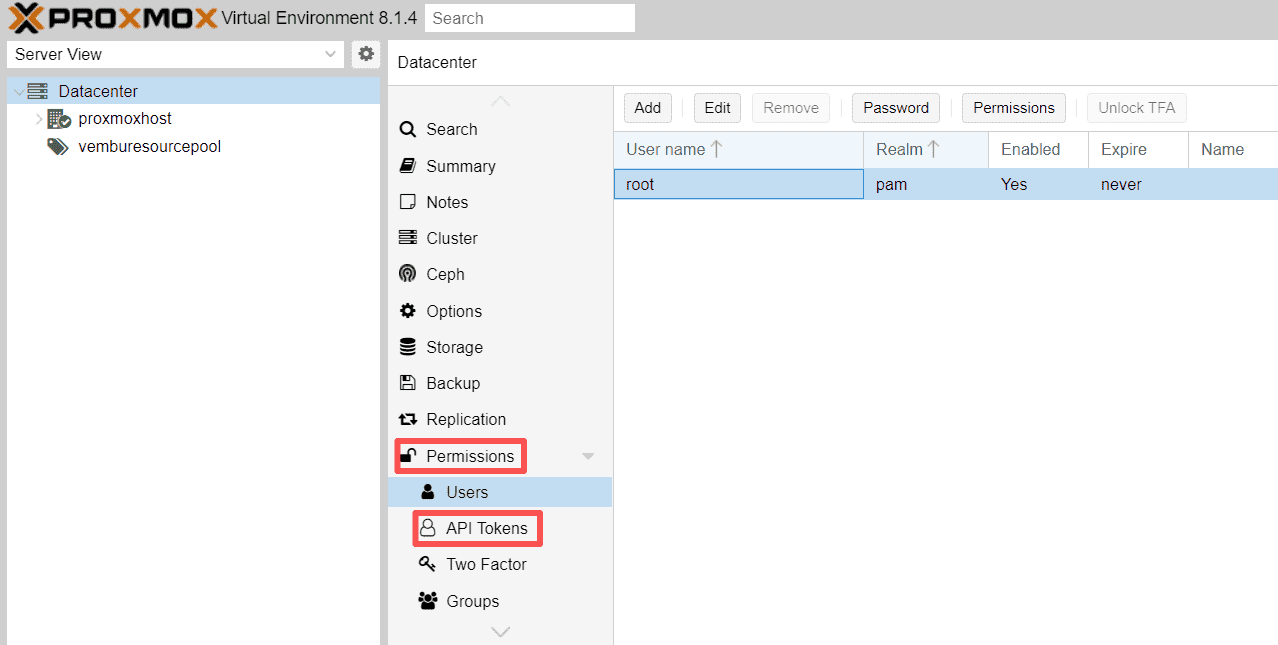Open the Replication menu item

(500, 419)
